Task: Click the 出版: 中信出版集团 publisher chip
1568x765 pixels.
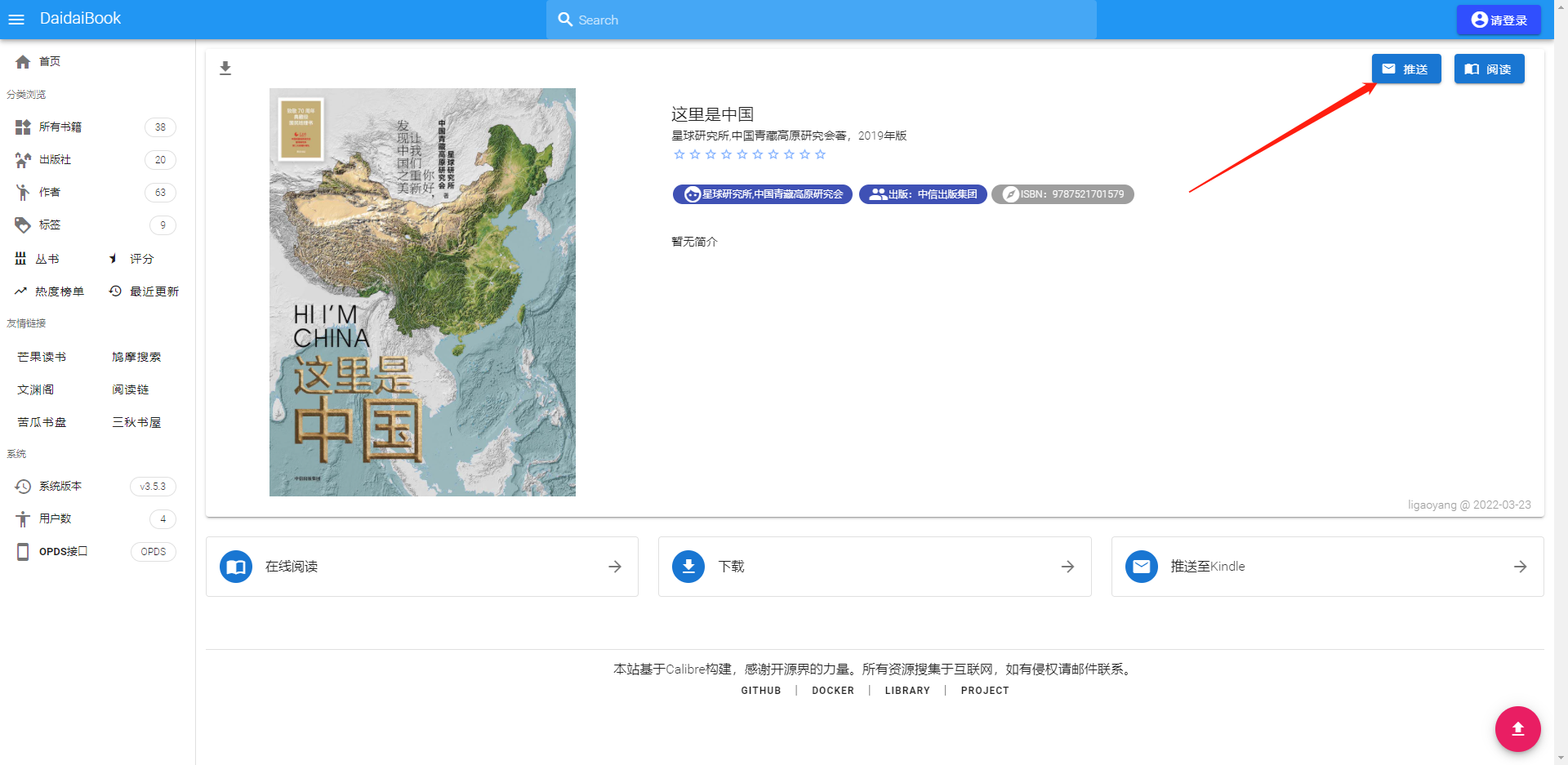Action: click(923, 194)
